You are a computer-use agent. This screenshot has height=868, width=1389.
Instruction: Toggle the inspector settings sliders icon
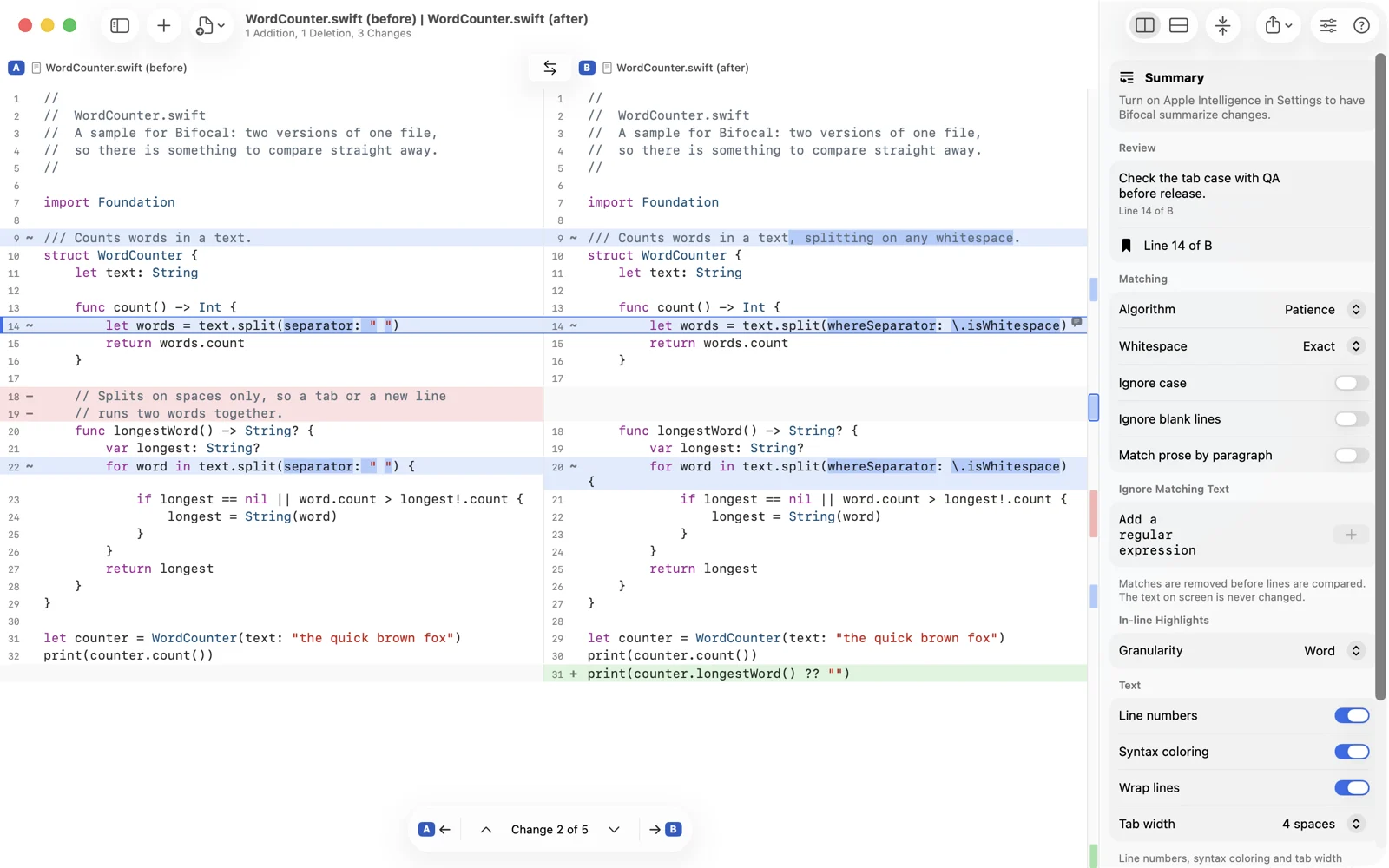click(x=1328, y=26)
